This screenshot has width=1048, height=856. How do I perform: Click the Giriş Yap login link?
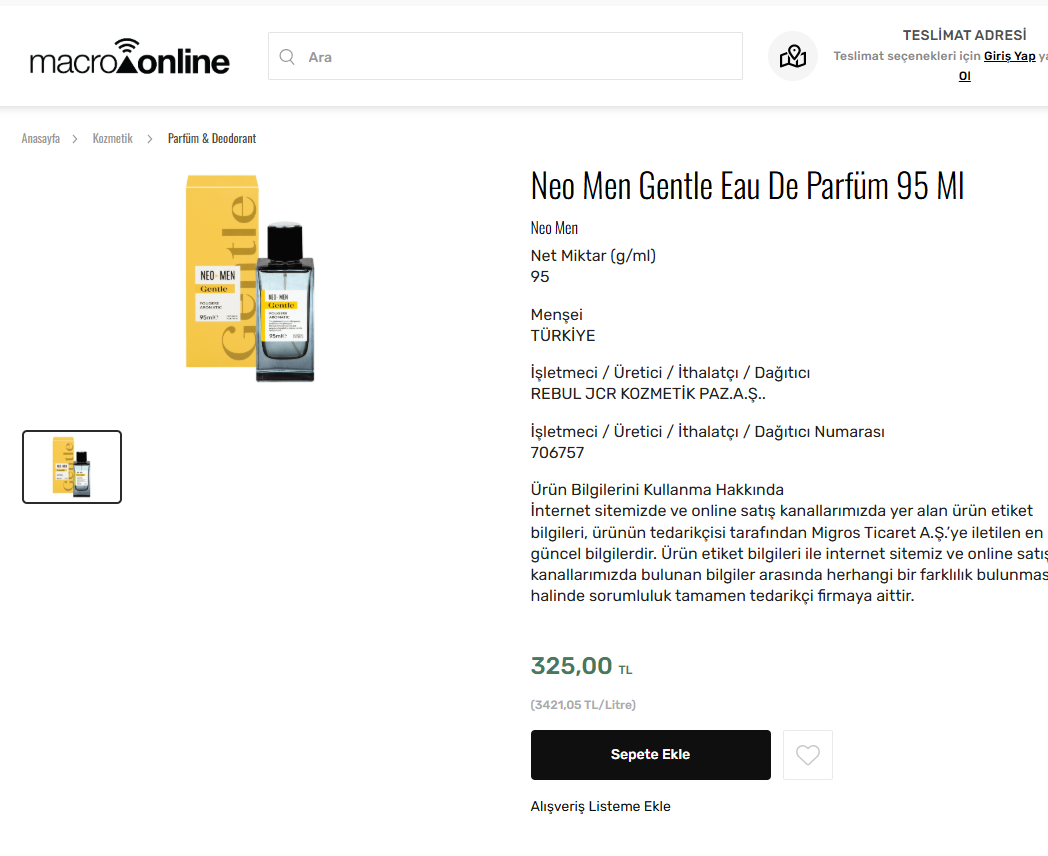(x=1009, y=56)
